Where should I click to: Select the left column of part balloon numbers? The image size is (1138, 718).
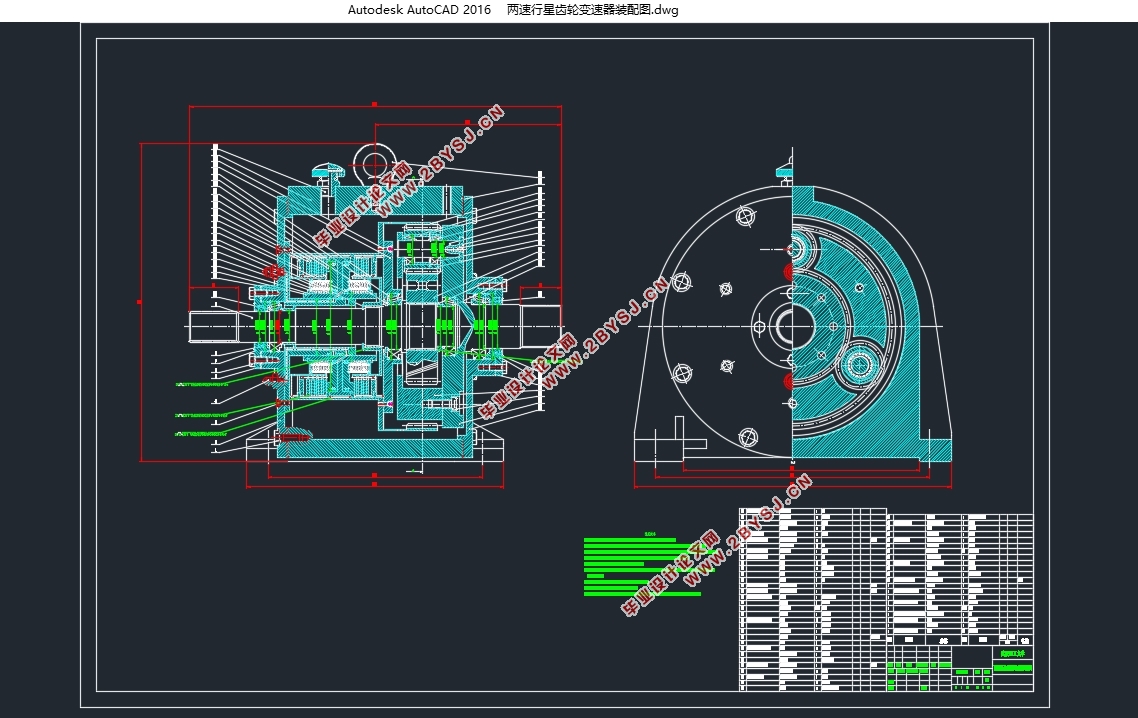(x=215, y=298)
